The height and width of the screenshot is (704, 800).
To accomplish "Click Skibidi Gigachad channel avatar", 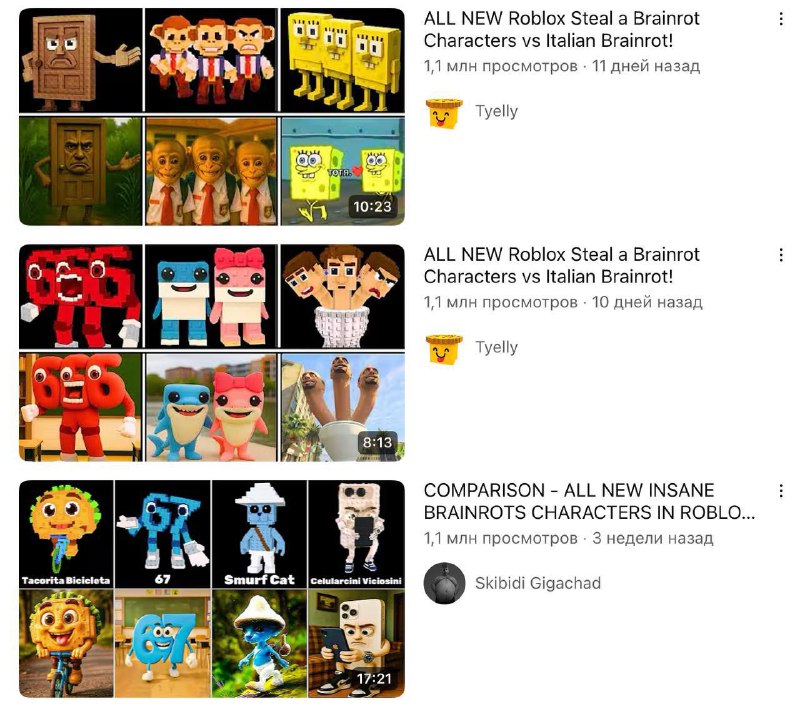I will 444,583.
